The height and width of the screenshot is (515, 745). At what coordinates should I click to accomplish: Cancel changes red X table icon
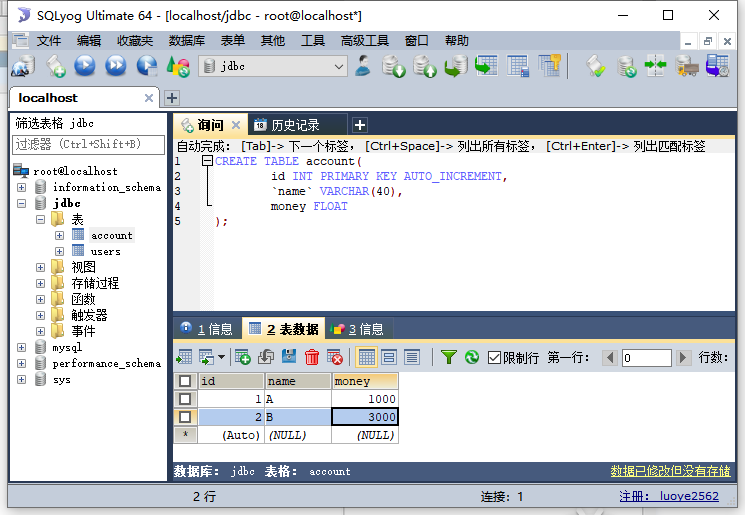tap(335, 357)
